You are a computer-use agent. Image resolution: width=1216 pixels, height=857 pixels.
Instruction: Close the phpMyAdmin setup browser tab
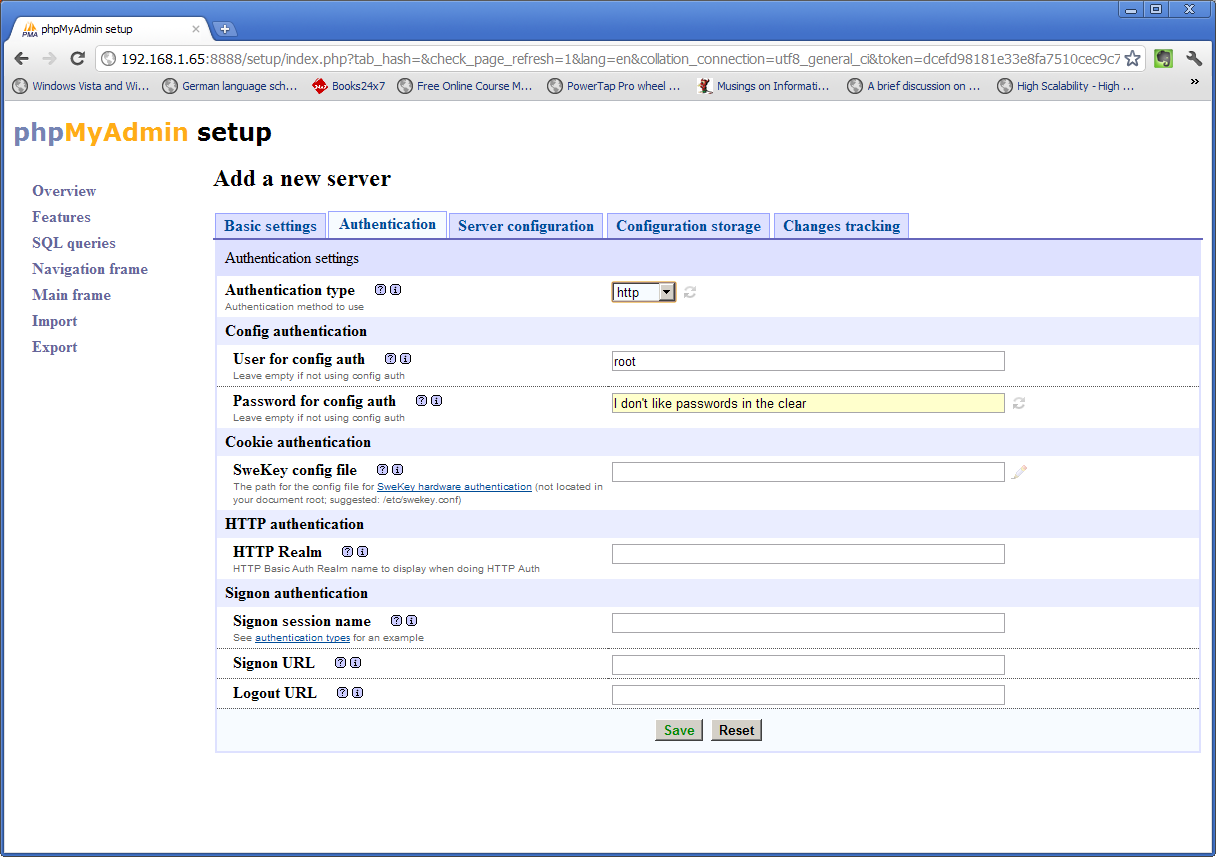196,29
